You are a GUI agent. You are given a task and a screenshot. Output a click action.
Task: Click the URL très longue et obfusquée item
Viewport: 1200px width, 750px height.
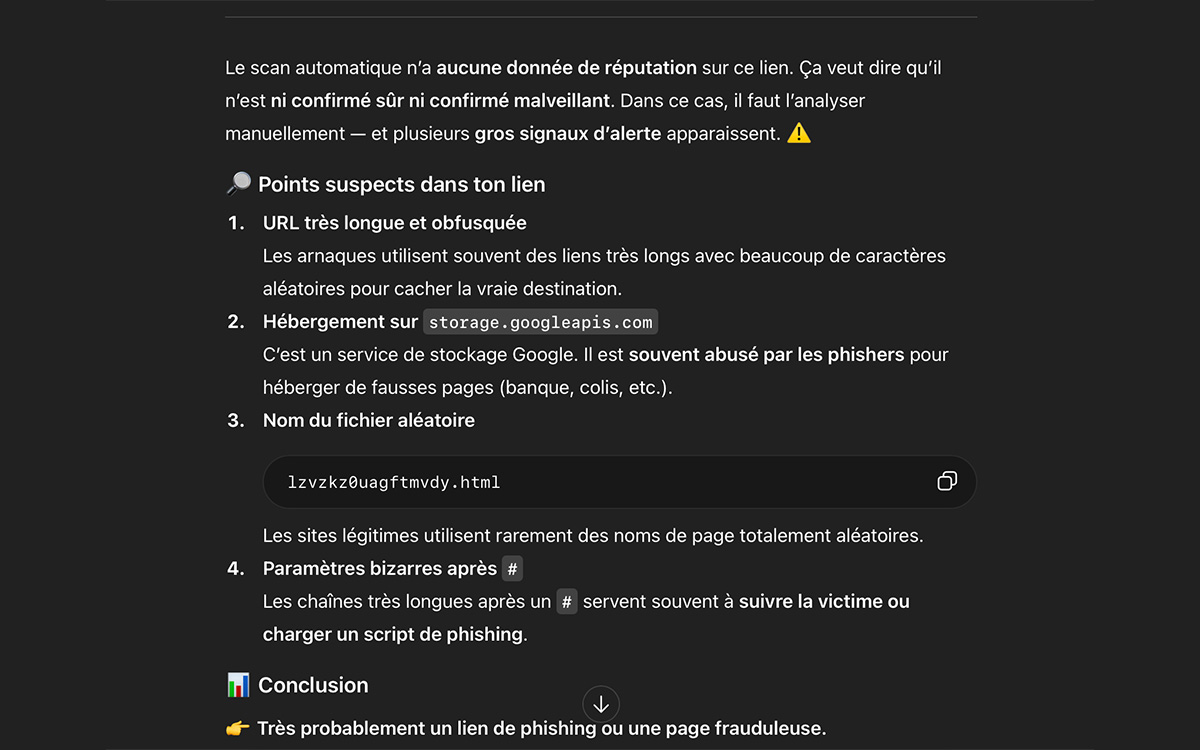394,222
